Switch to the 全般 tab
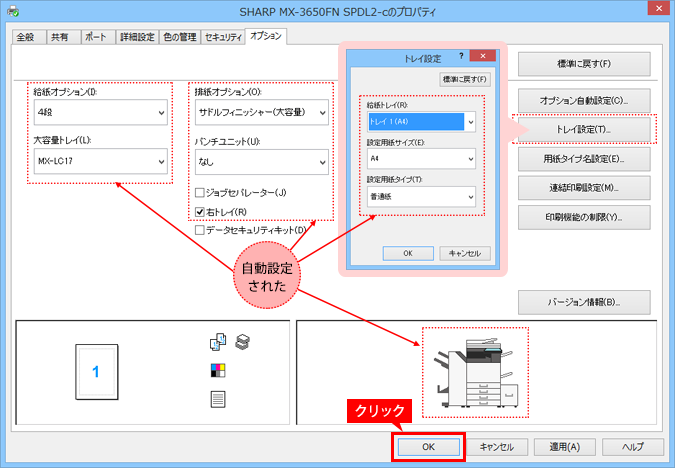Screen dimensions: 675x468 click(x=29, y=37)
